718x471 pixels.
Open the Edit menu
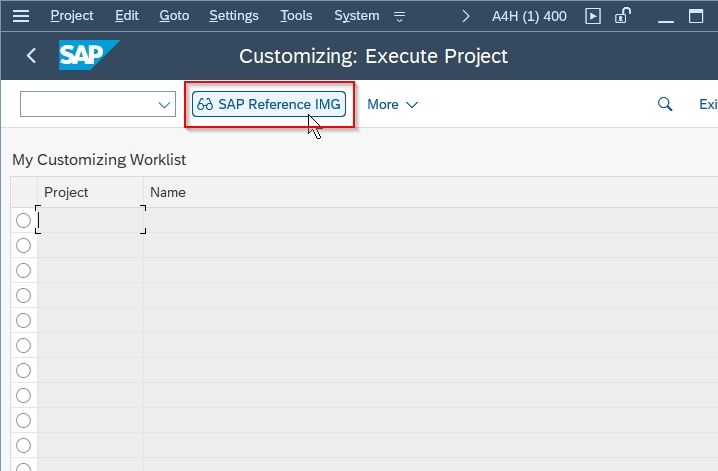(x=127, y=16)
